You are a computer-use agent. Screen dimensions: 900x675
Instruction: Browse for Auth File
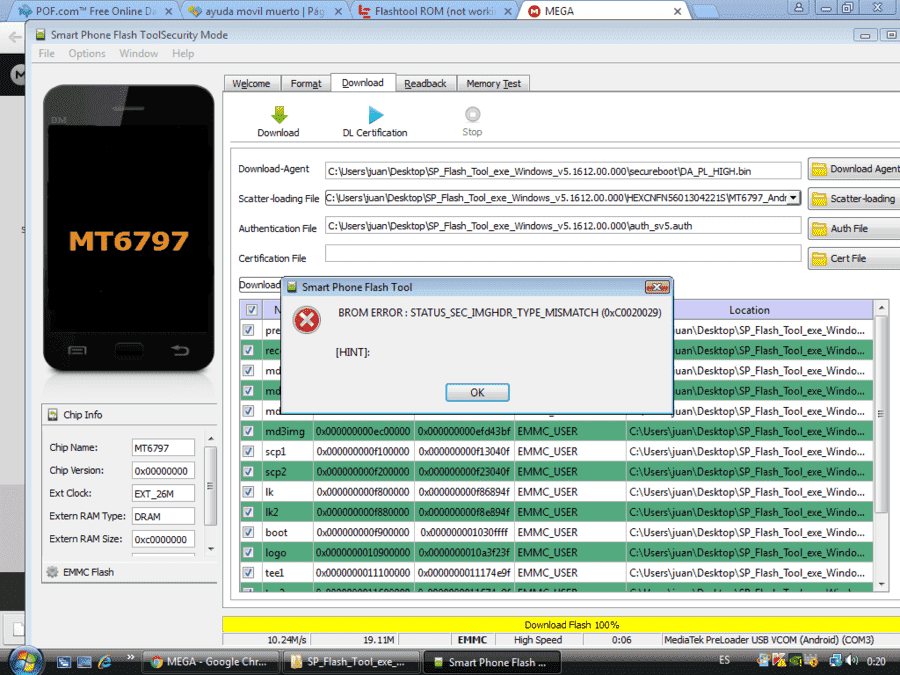point(854,228)
